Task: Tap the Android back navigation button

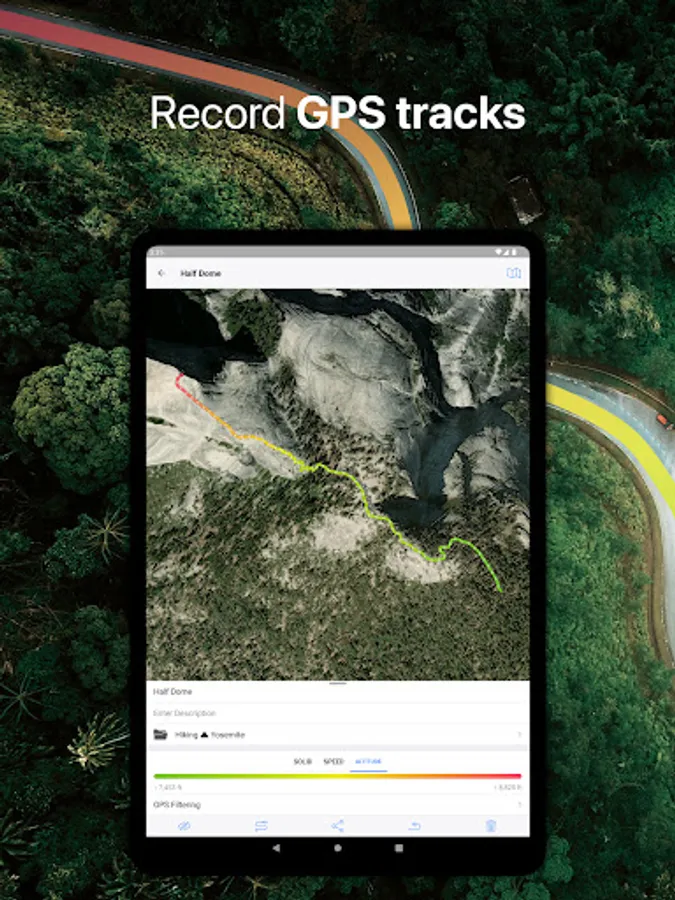Action: click(277, 848)
